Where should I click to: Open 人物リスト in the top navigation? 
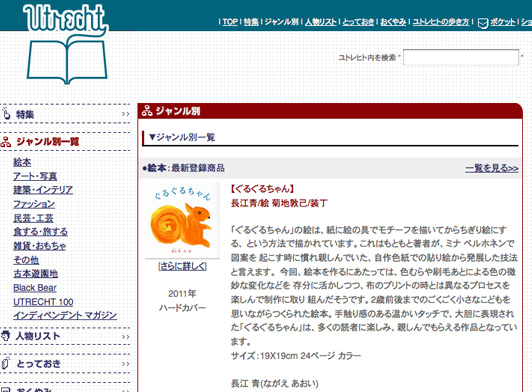tap(320, 22)
